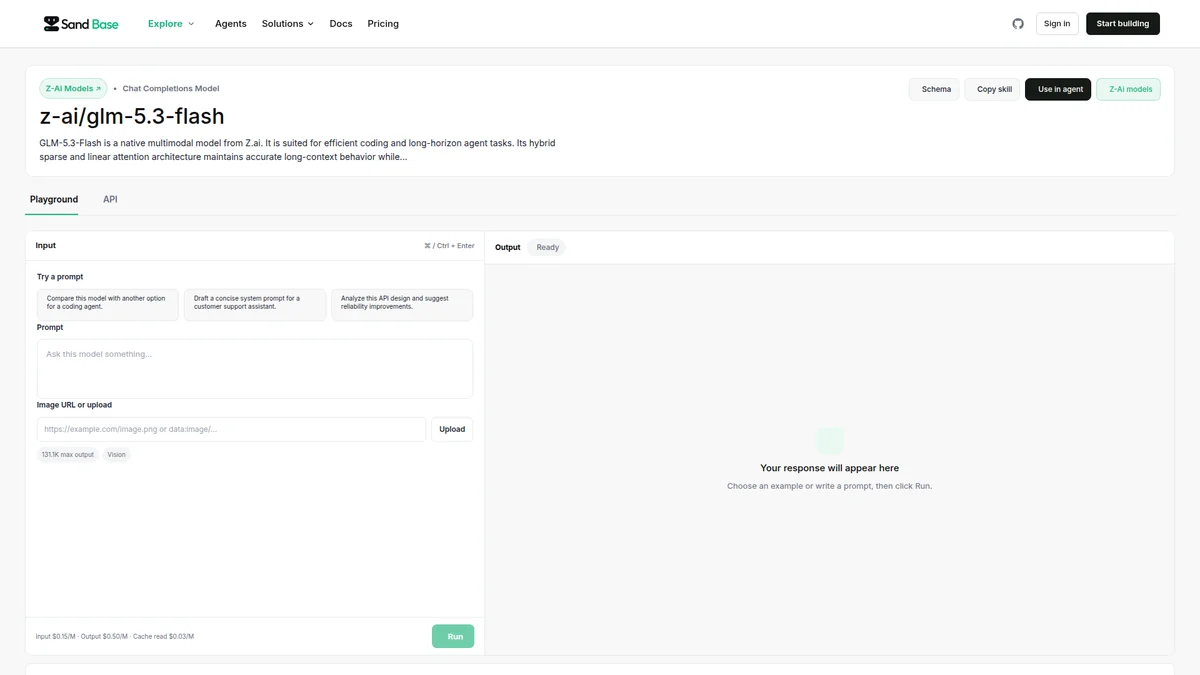The height and width of the screenshot is (675, 1200).
Task: Click the Vision capability tag
Action: [117, 454]
